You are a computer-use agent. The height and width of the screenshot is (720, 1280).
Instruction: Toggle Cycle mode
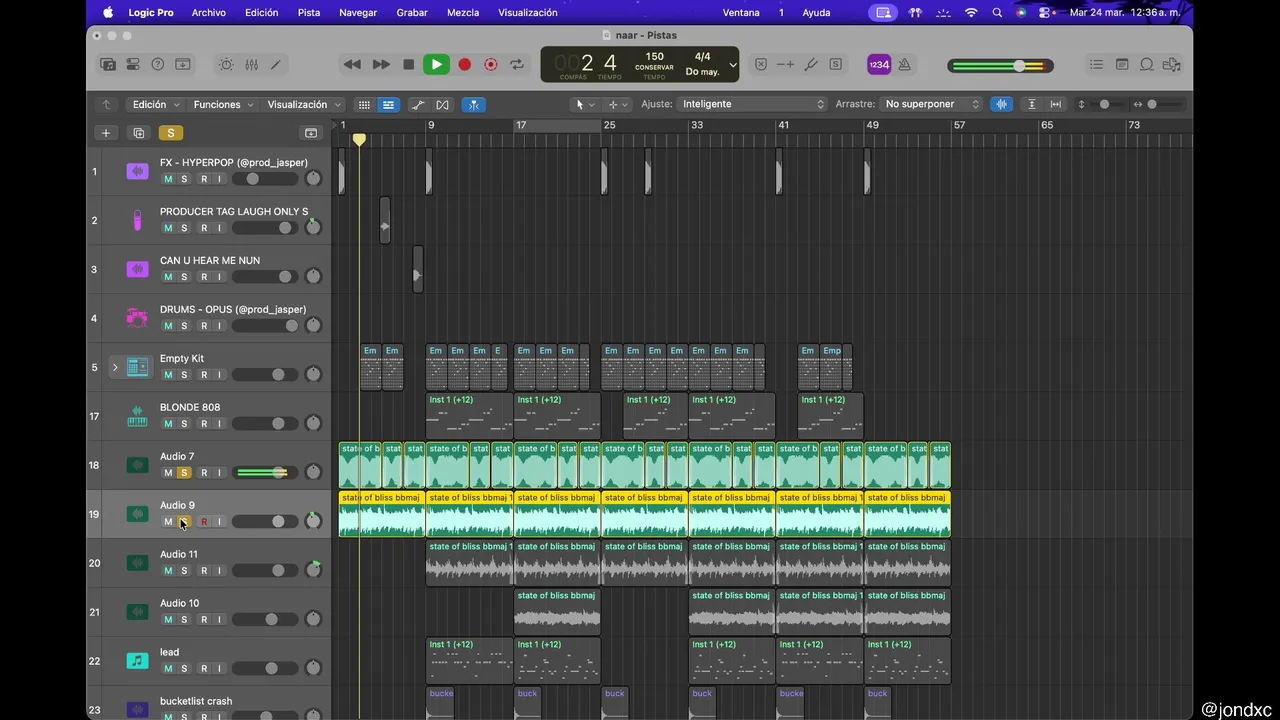[x=517, y=64]
